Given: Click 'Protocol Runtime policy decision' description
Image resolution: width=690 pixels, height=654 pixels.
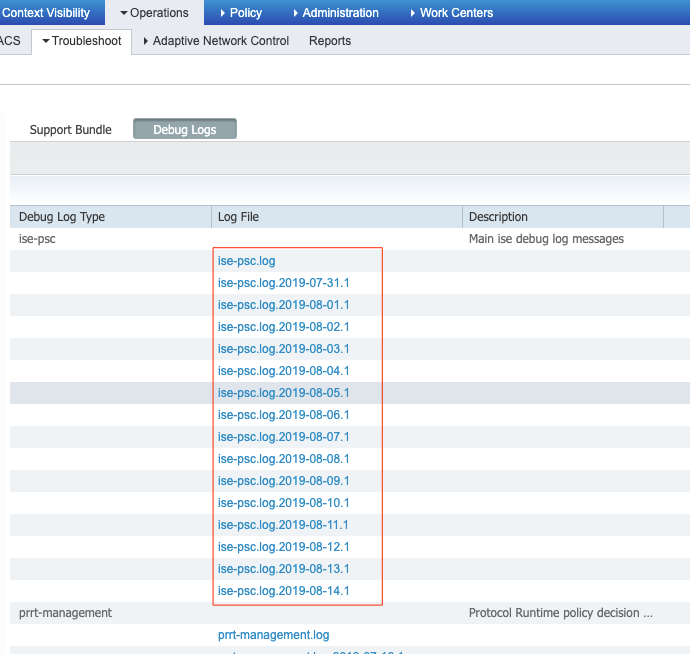Looking at the screenshot, I should click(561, 613).
